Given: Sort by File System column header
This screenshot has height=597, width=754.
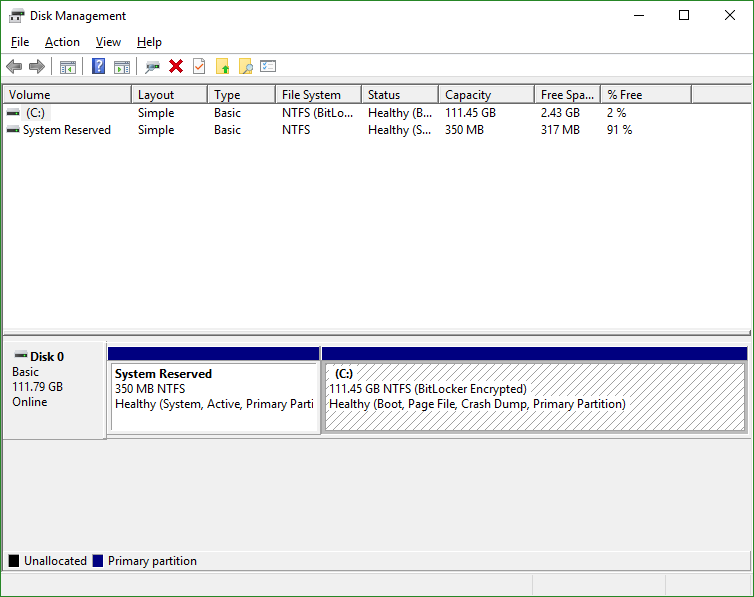Looking at the screenshot, I should [x=317, y=95].
